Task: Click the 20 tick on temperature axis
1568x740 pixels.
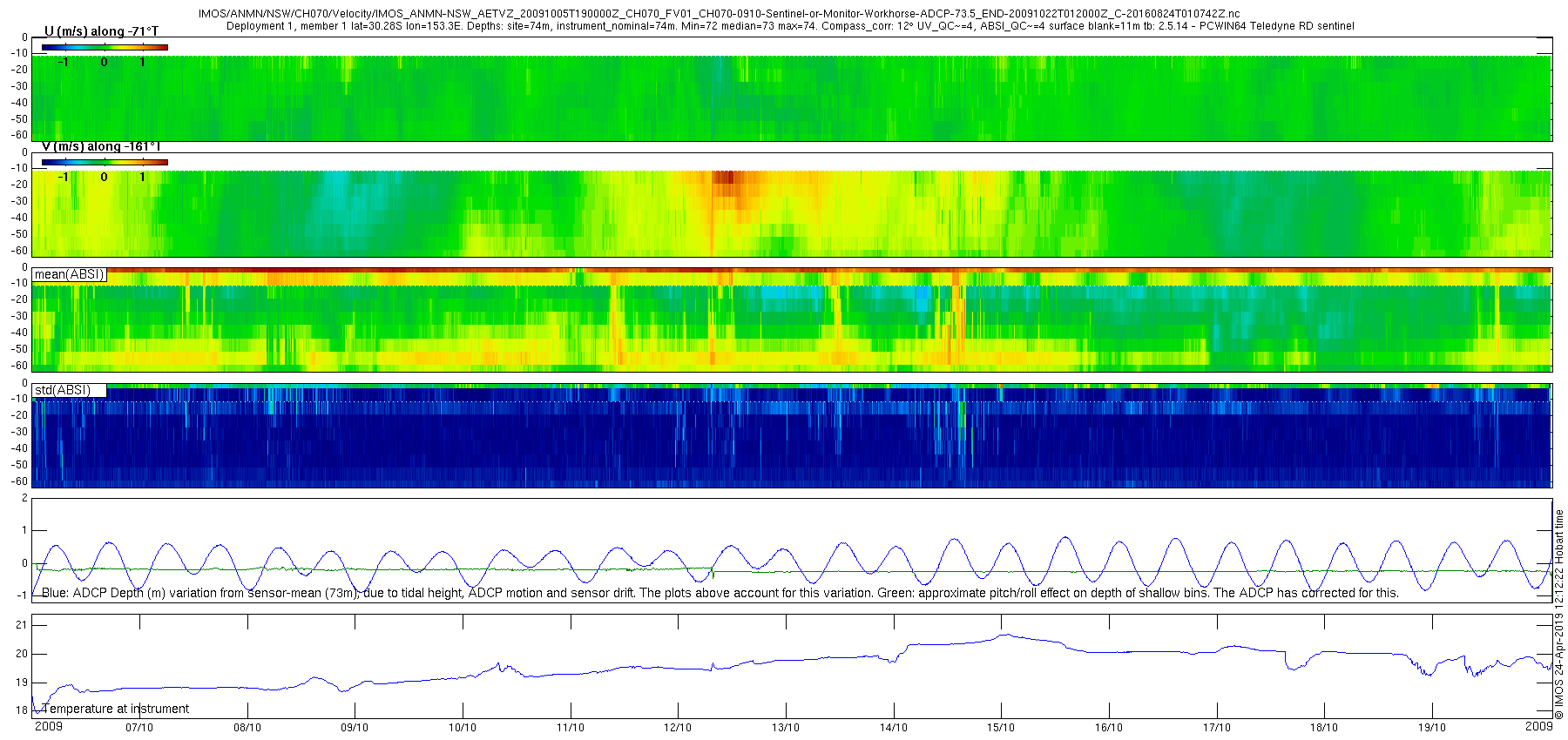Action: coord(22,654)
